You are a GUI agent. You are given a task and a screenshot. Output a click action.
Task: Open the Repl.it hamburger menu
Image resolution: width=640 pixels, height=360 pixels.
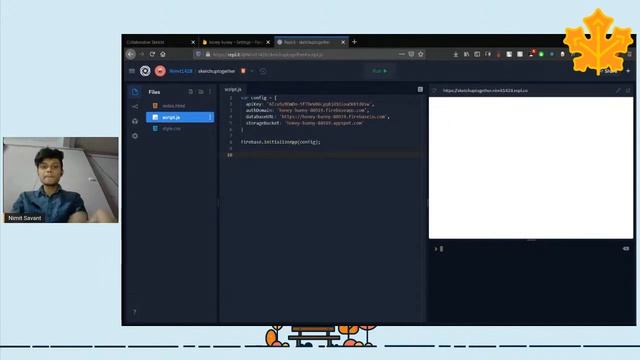132,71
